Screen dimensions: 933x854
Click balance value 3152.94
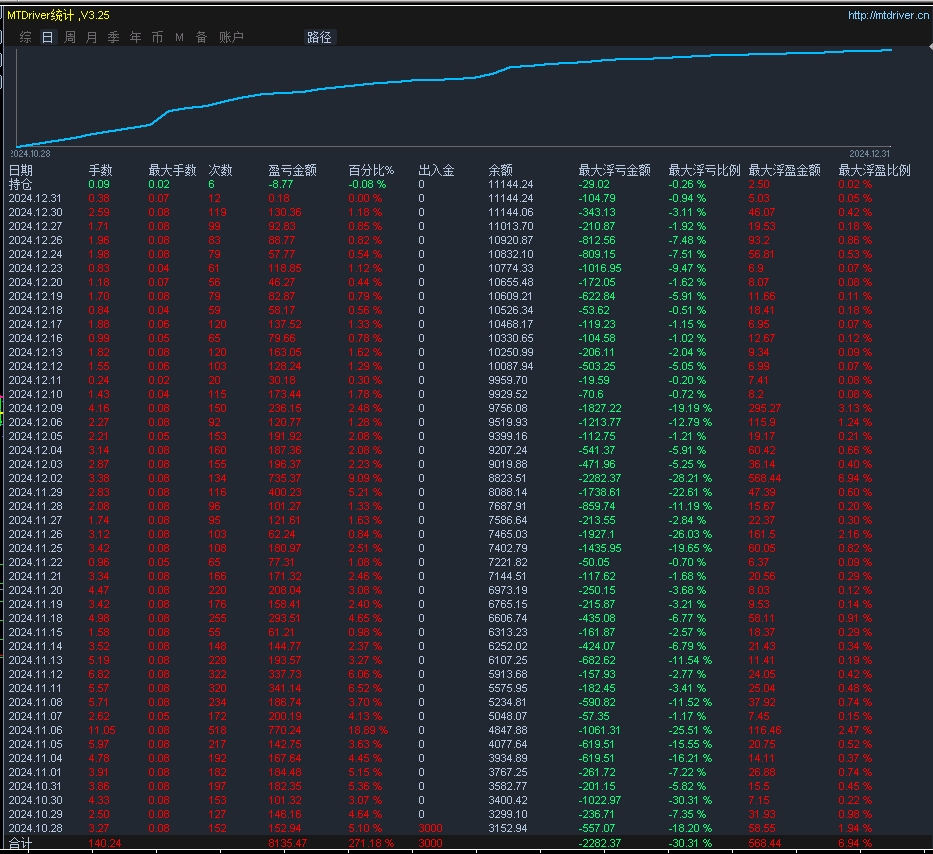(508, 828)
